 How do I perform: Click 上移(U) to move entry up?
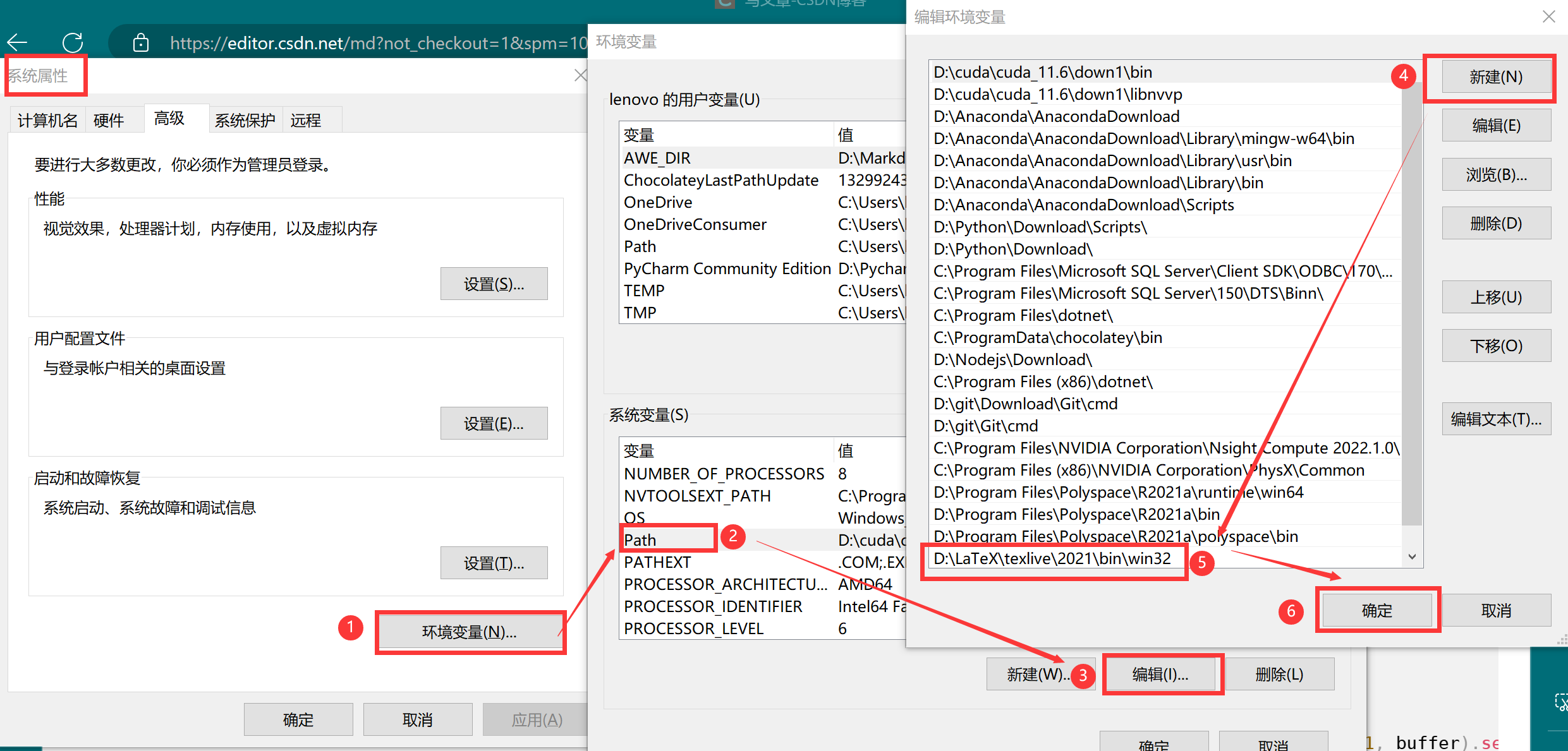tap(1496, 296)
